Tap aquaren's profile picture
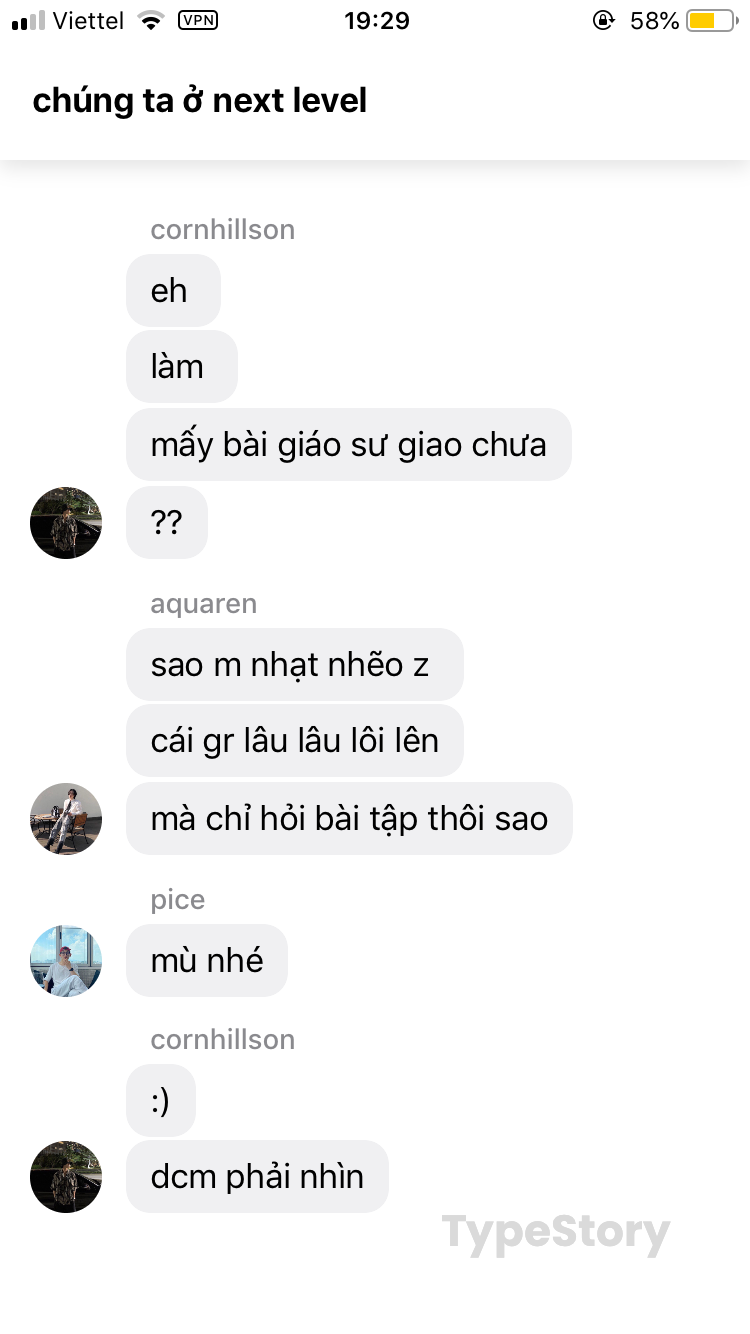This screenshot has width=750, height=1334. click(x=66, y=819)
